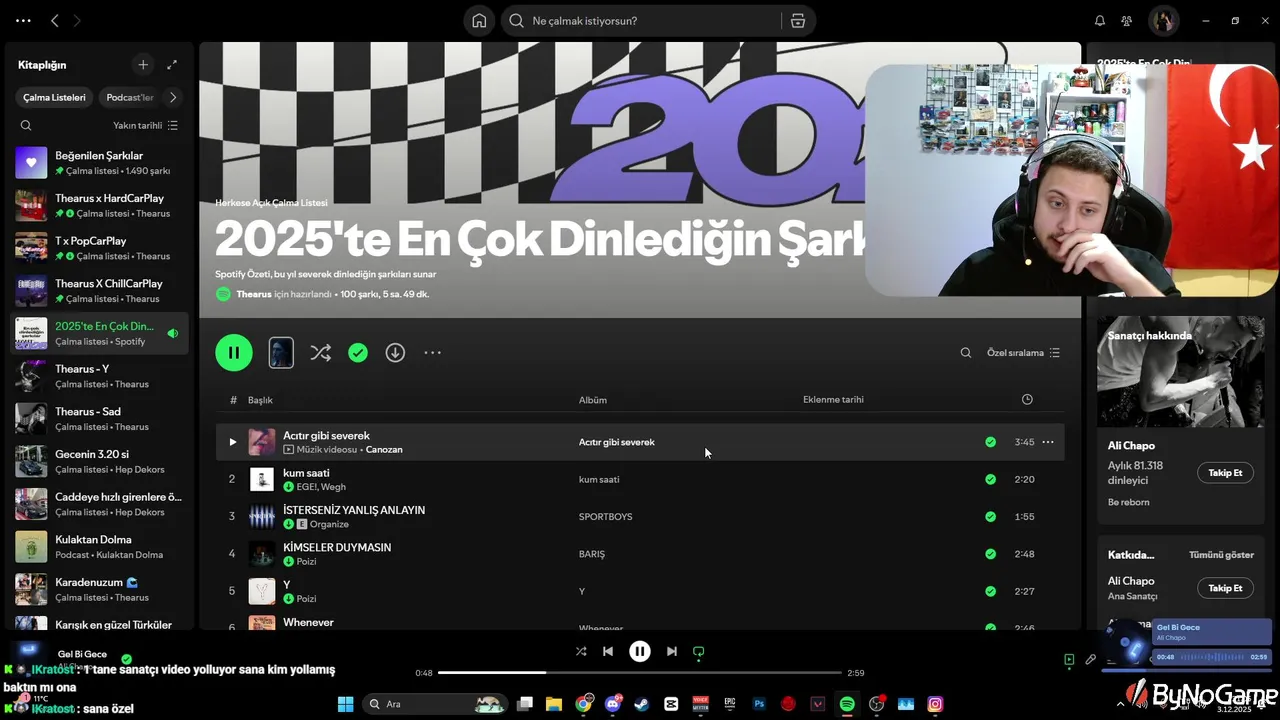Open the Beğenilen Şarkılar playlist

point(100,163)
